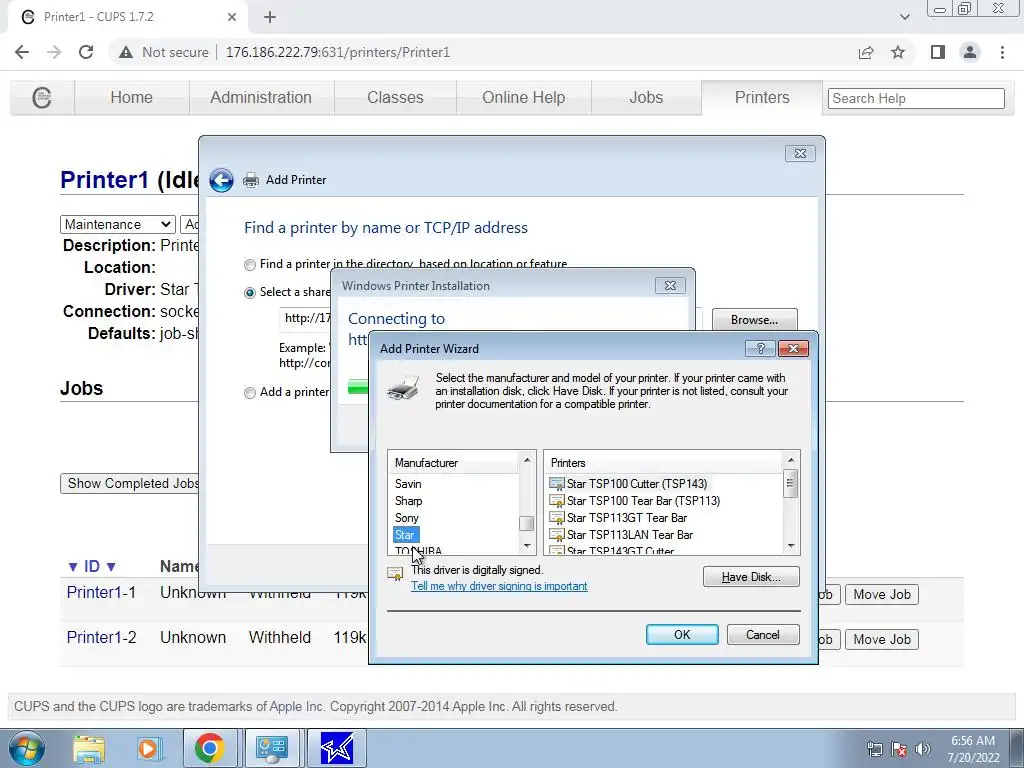This screenshot has width=1024, height=768.
Task: Click Show Completed Jobs button
Action: pyautogui.click(x=130, y=483)
